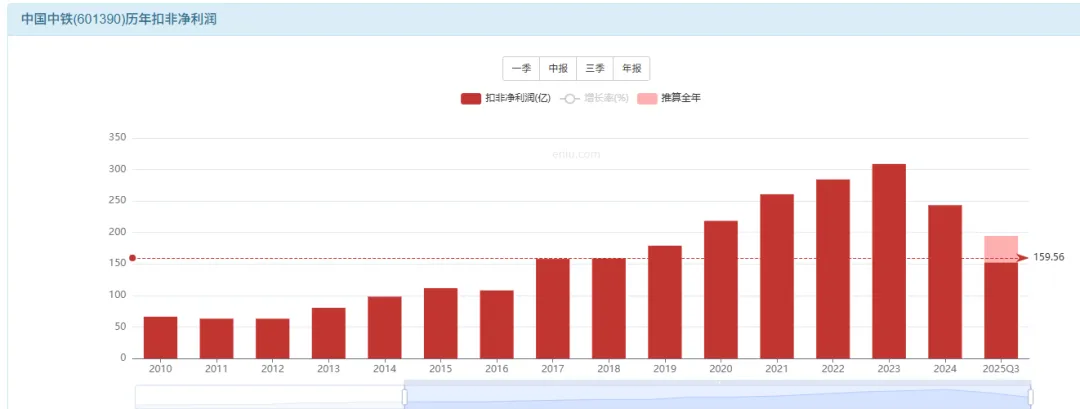Viewport: 1080px width, 409px height.
Task: Click the 2015 bar
Action: [x=441, y=323]
